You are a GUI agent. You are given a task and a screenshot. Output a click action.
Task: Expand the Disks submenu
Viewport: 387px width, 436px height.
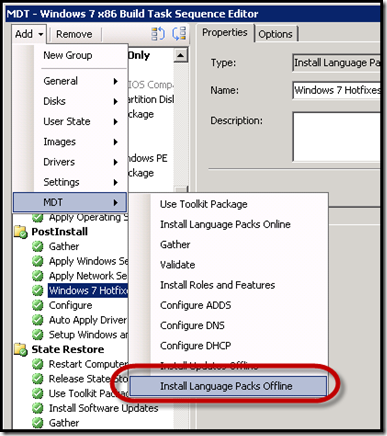(x=81, y=101)
